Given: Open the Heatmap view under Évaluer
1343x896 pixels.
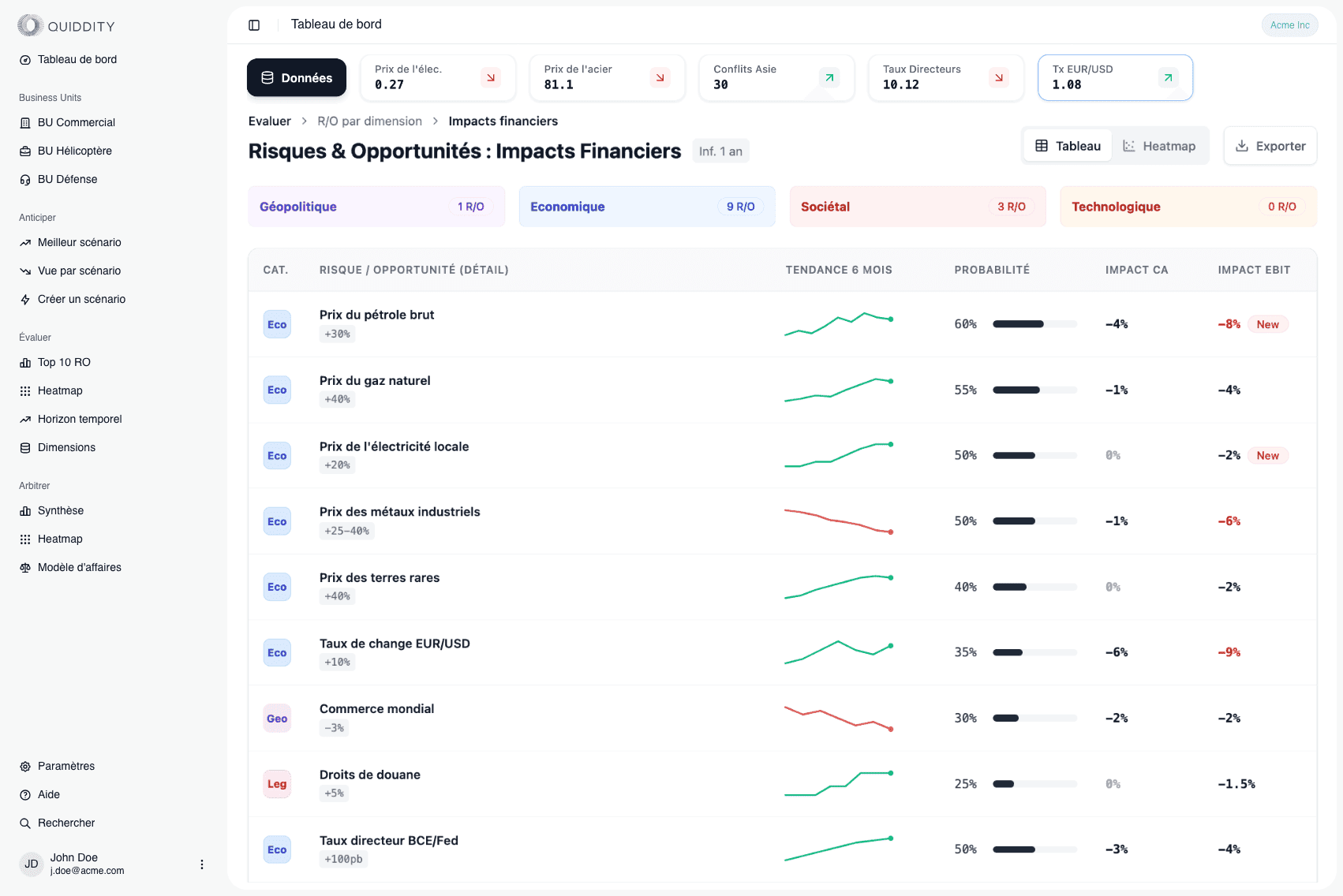Looking at the screenshot, I should tap(60, 390).
